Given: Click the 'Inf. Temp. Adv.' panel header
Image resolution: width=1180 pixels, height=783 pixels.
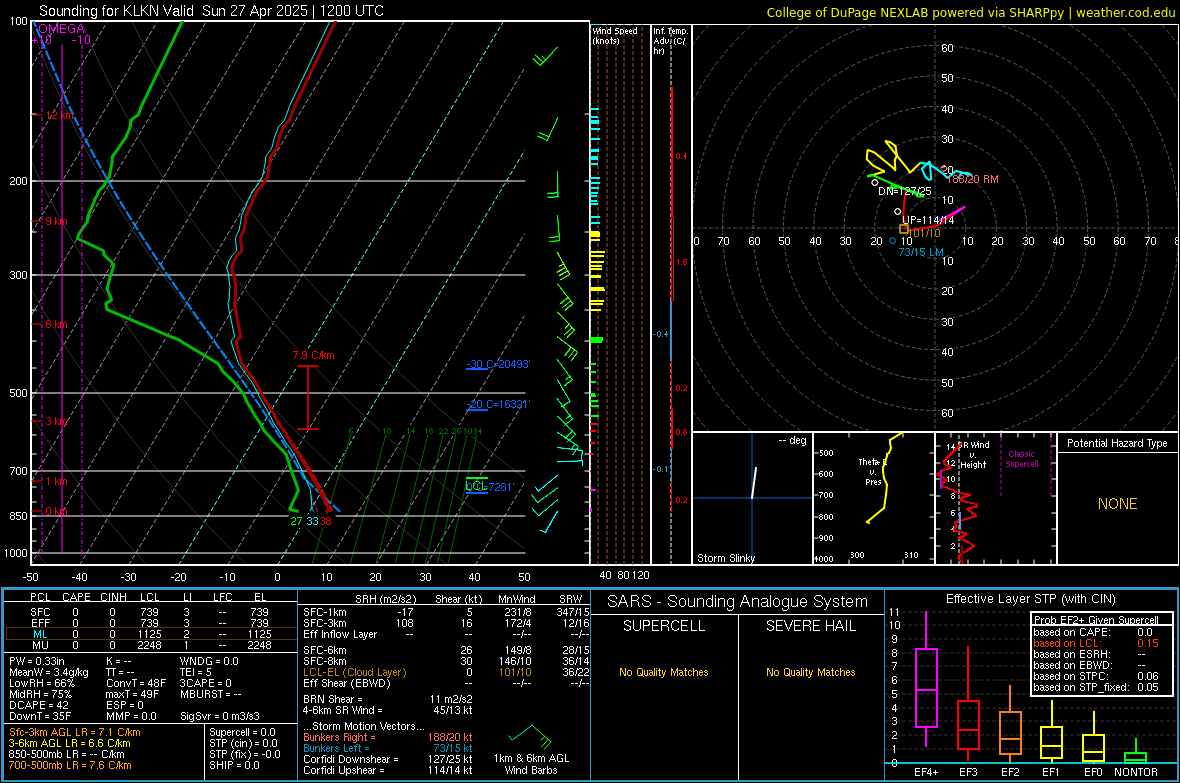Looking at the screenshot, I should pyautogui.click(x=670, y=41).
